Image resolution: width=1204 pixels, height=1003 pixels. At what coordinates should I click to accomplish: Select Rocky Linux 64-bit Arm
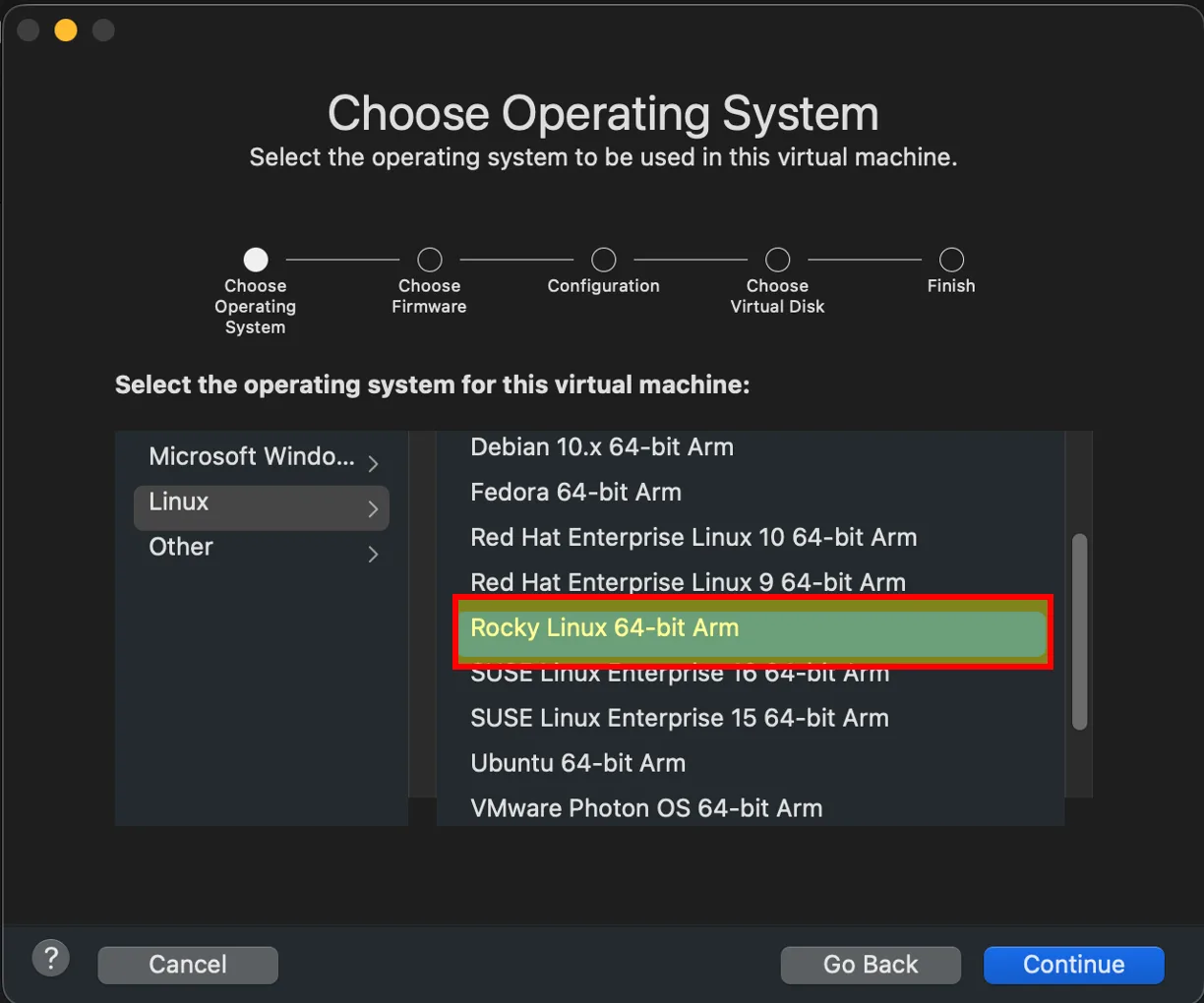click(x=752, y=631)
